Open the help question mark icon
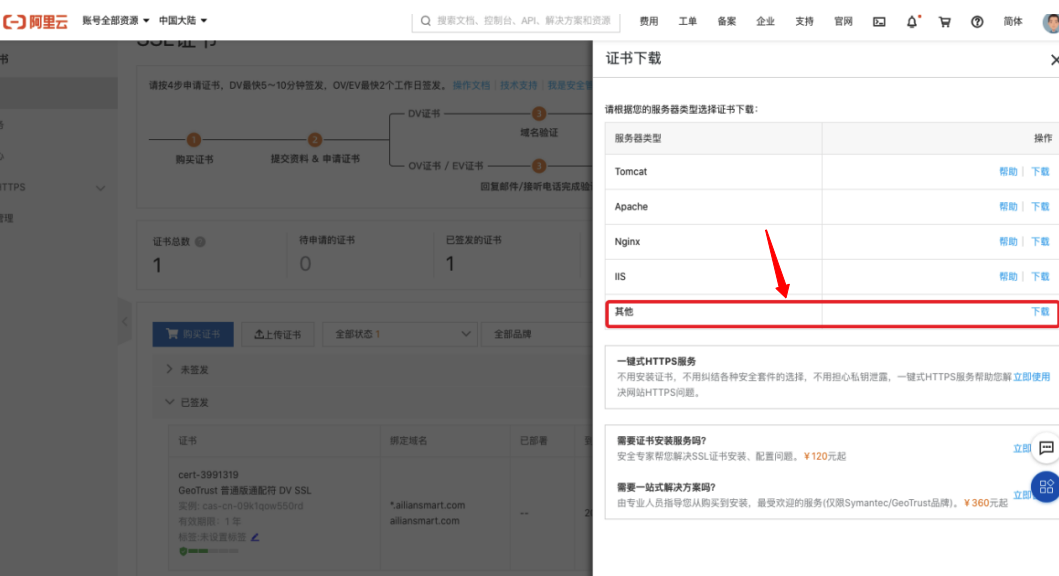The height and width of the screenshot is (576, 1059). pyautogui.click(x=977, y=22)
